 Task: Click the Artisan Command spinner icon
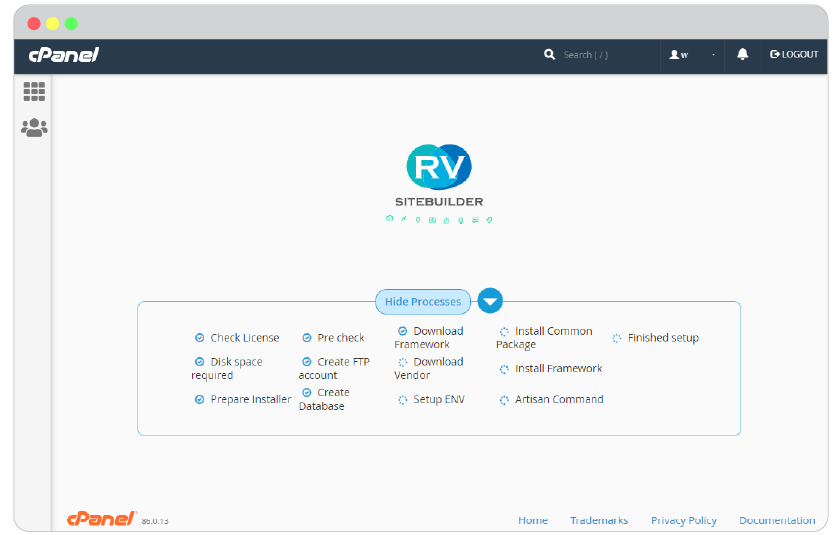(504, 400)
